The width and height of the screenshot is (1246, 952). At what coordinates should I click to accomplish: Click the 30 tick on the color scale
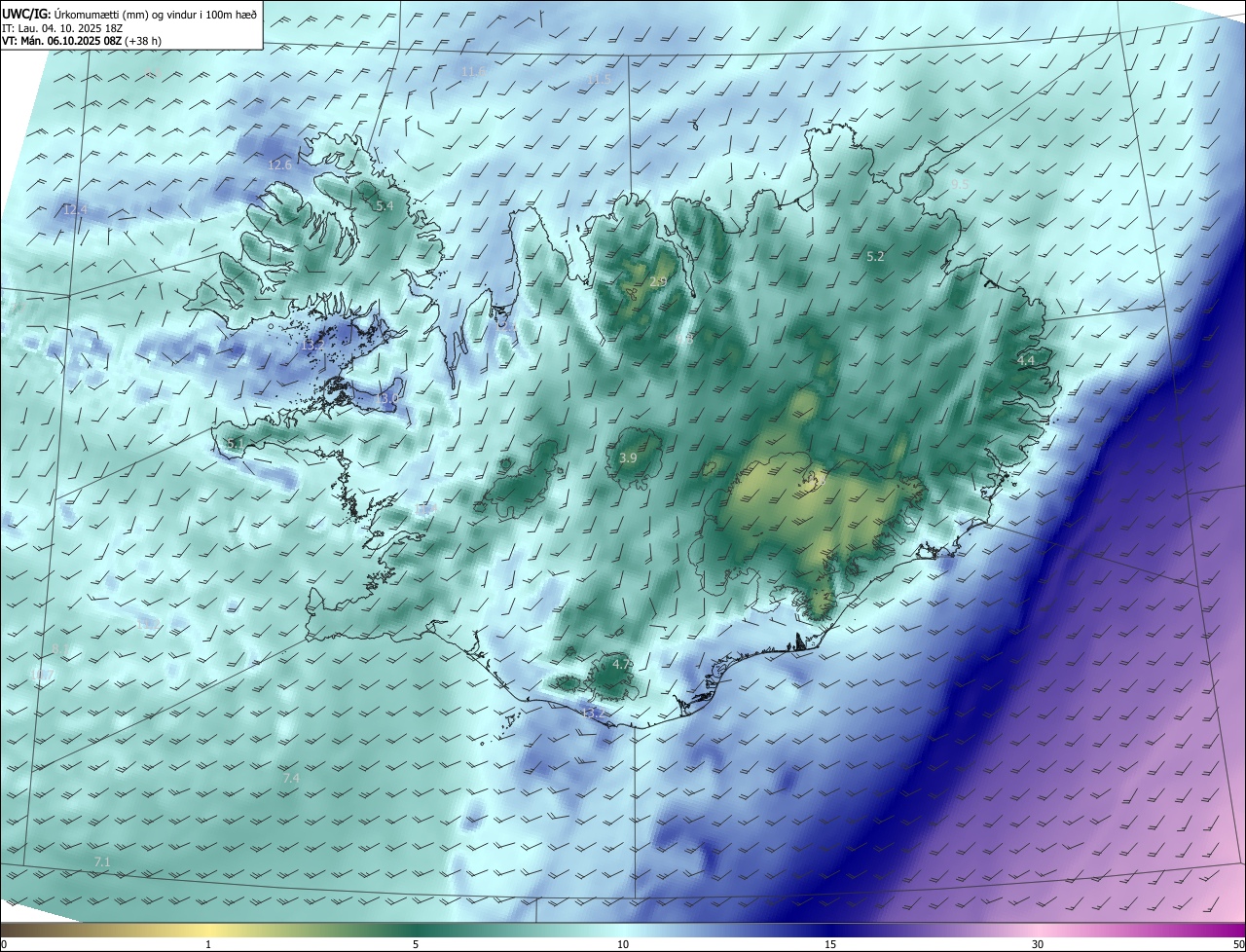pos(1038,944)
